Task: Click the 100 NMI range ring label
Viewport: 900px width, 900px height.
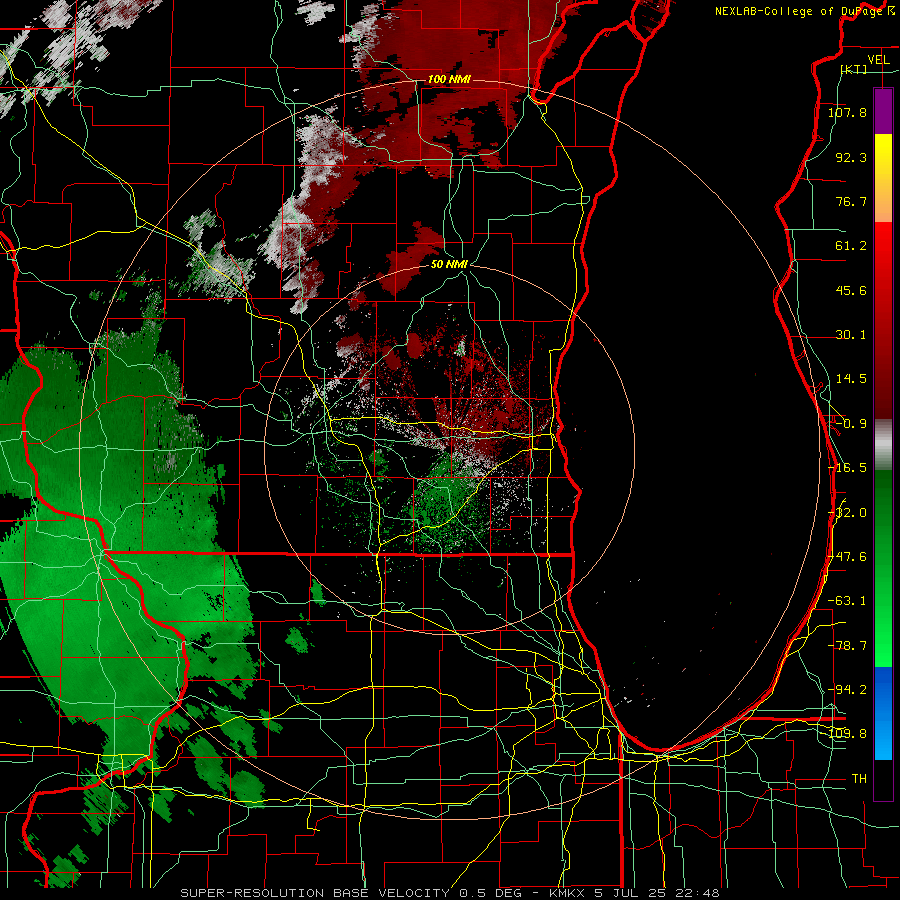Action: coord(449,79)
